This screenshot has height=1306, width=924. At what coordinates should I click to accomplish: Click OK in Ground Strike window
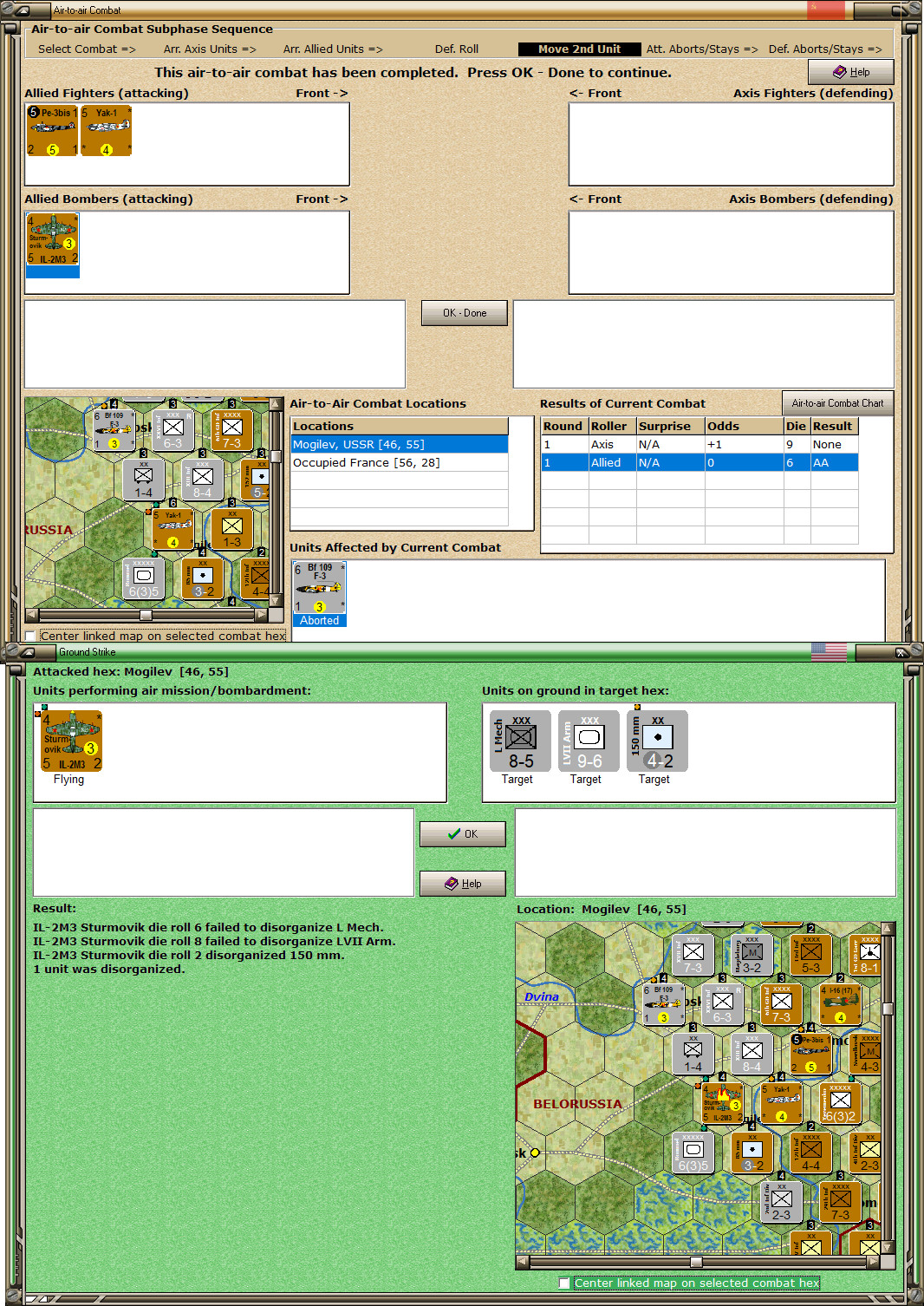click(463, 834)
